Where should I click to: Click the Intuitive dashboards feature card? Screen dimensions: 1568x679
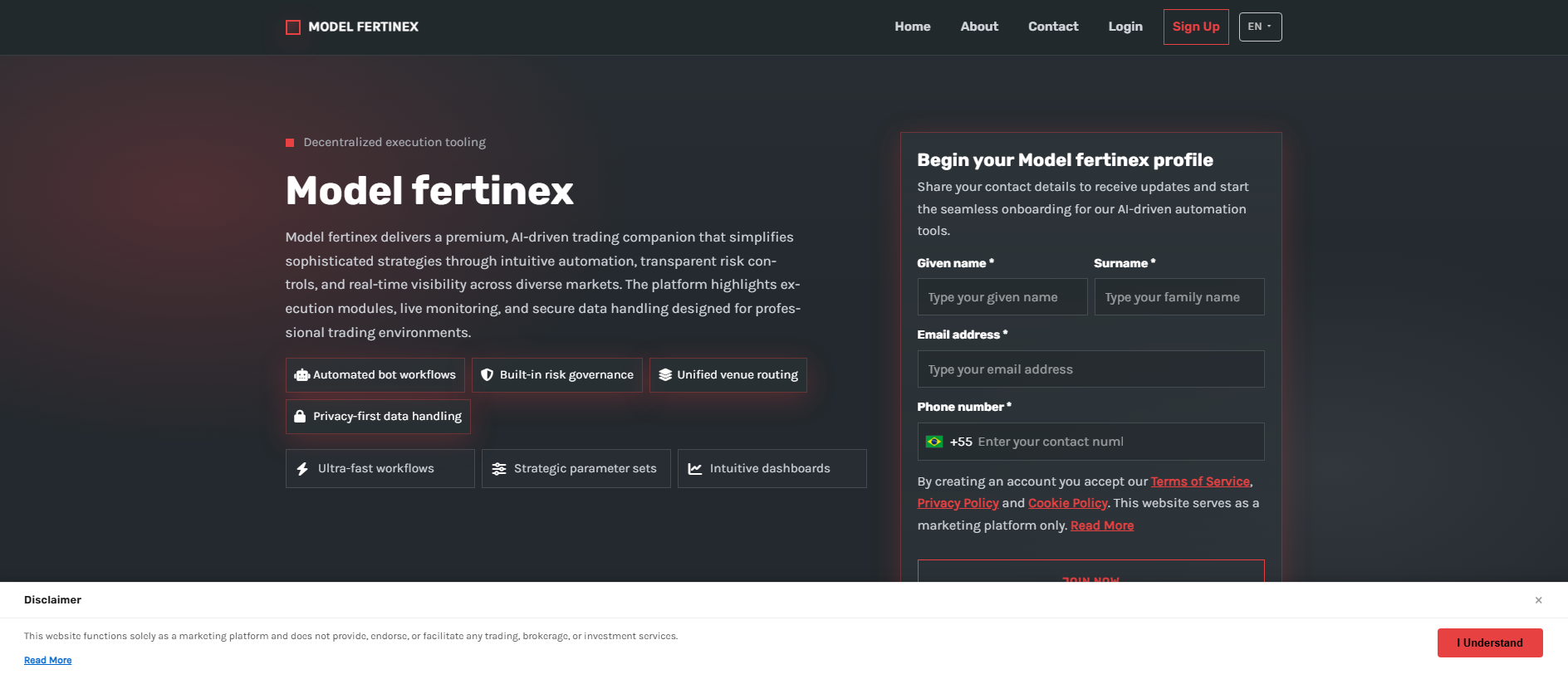pos(772,469)
